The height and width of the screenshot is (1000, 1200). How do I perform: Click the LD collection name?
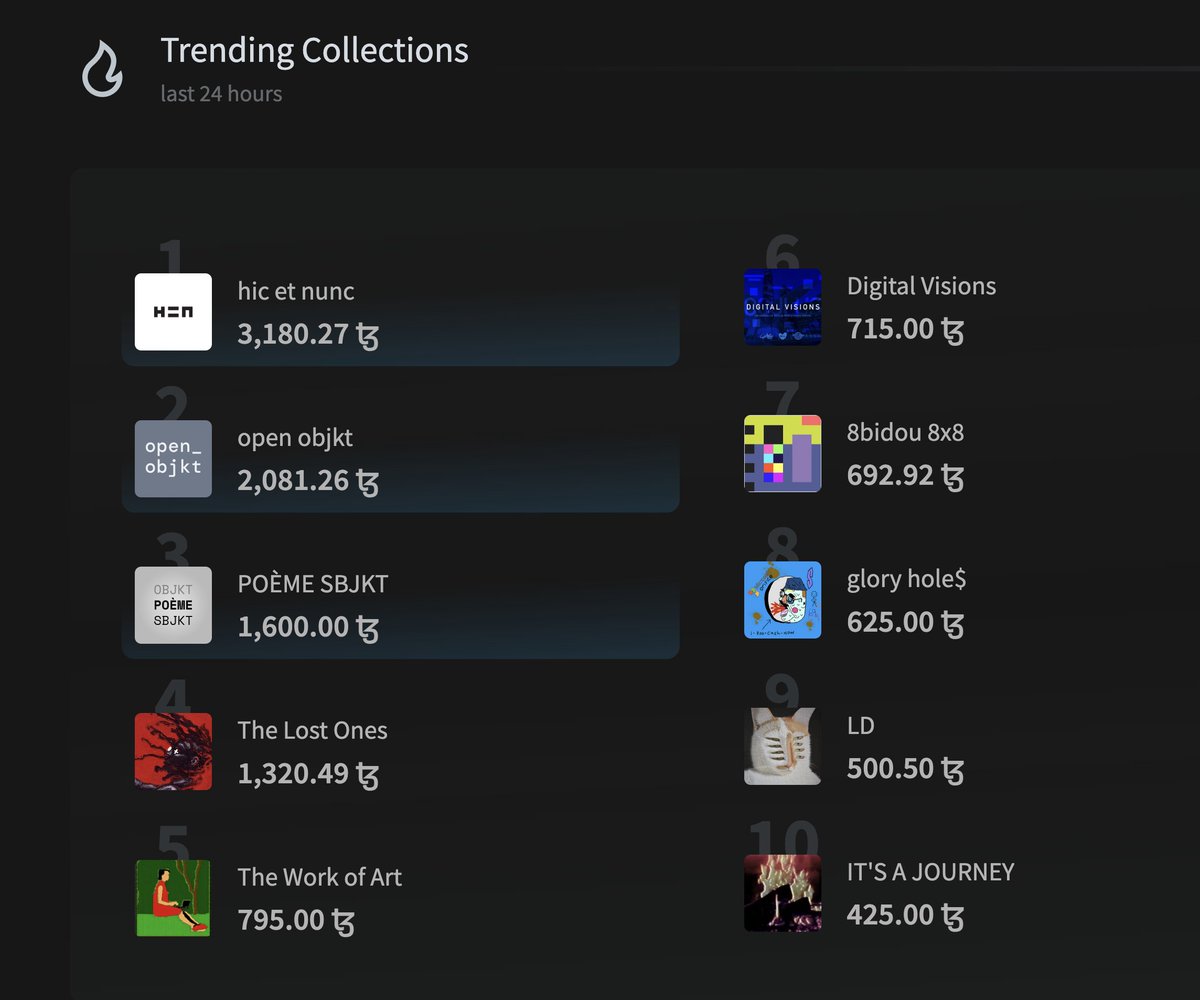[x=860, y=725]
